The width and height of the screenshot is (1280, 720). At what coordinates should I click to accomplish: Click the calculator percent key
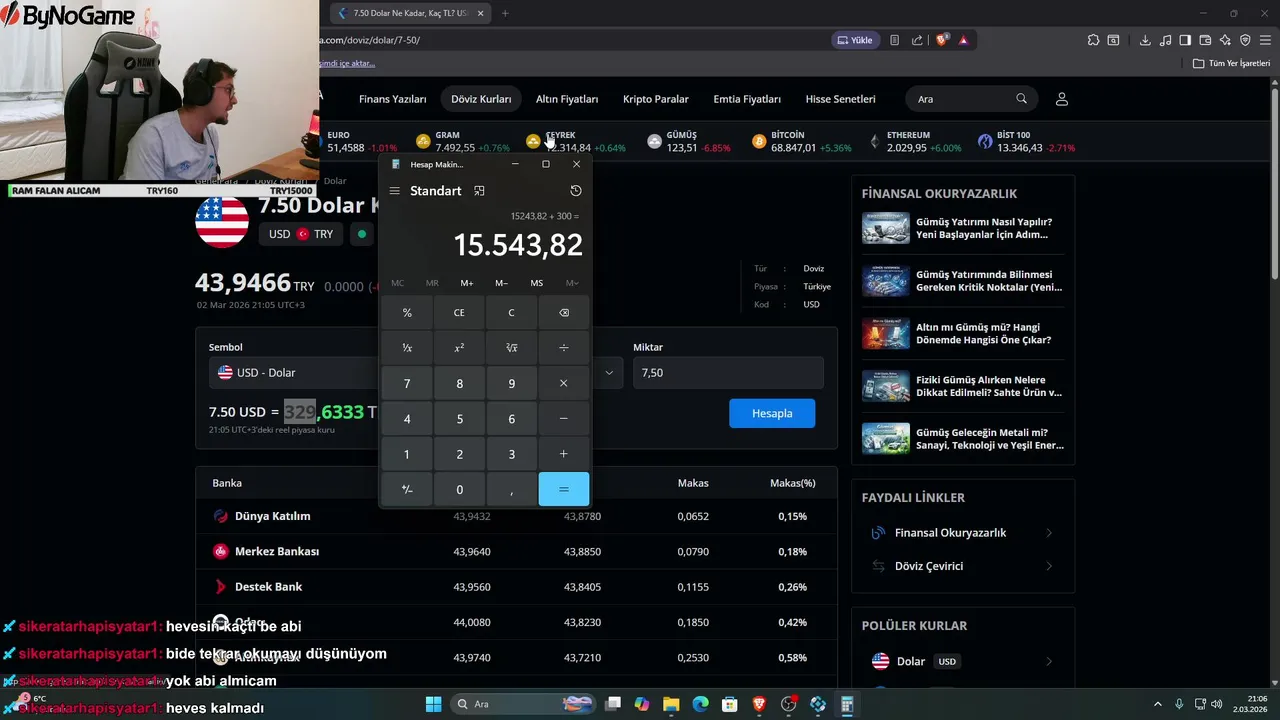coord(407,313)
